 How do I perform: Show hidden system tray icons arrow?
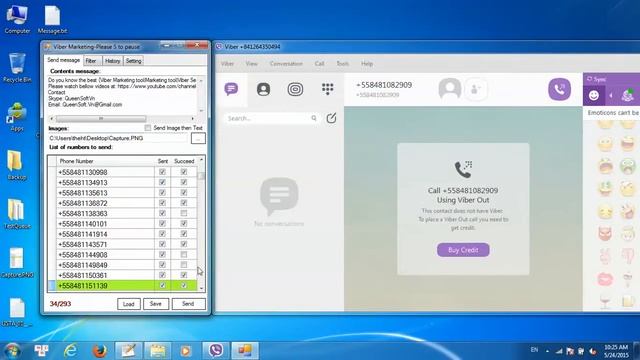click(x=547, y=351)
